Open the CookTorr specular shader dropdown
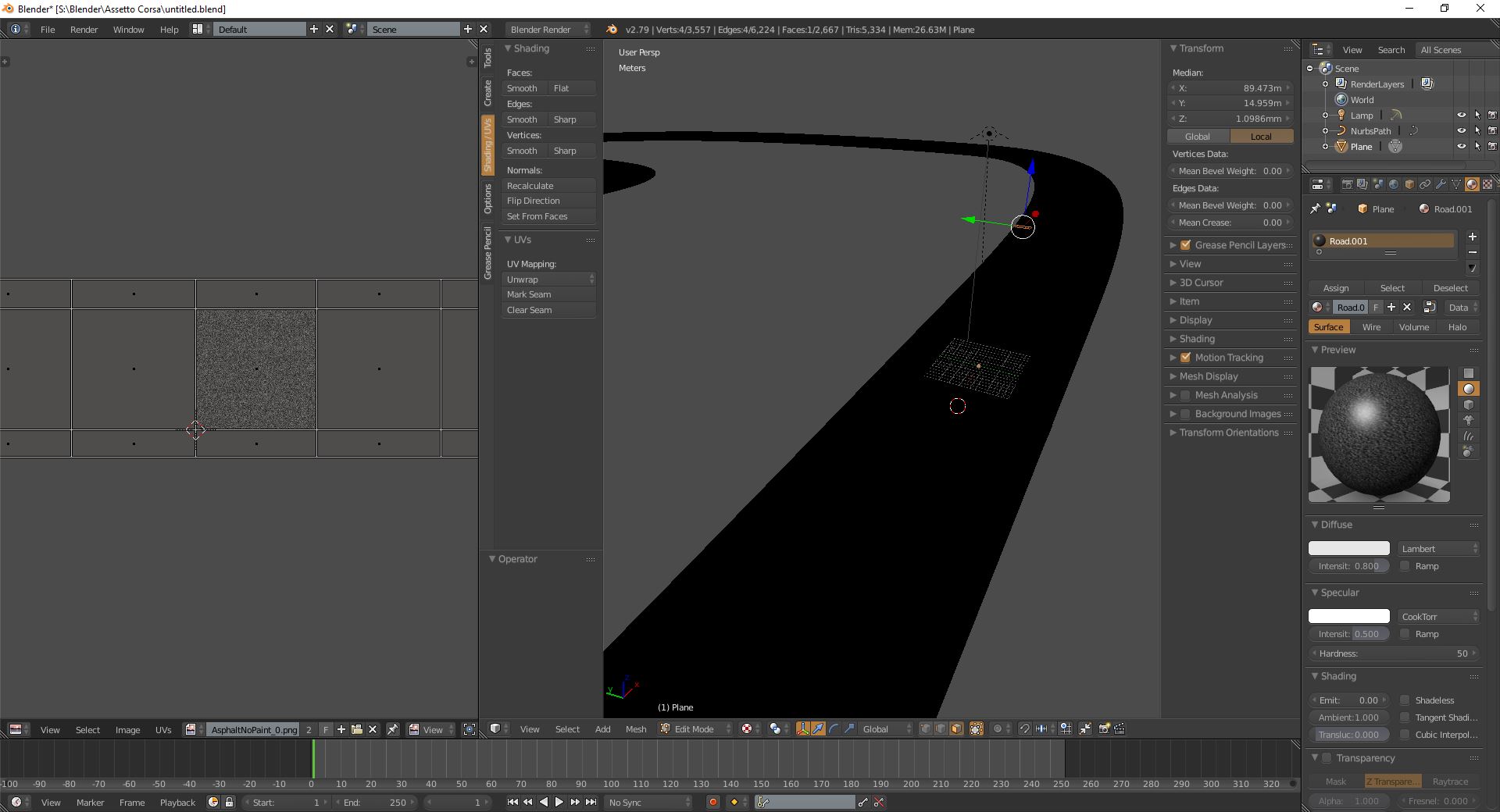This screenshot has height=812, width=1500. point(1438,616)
